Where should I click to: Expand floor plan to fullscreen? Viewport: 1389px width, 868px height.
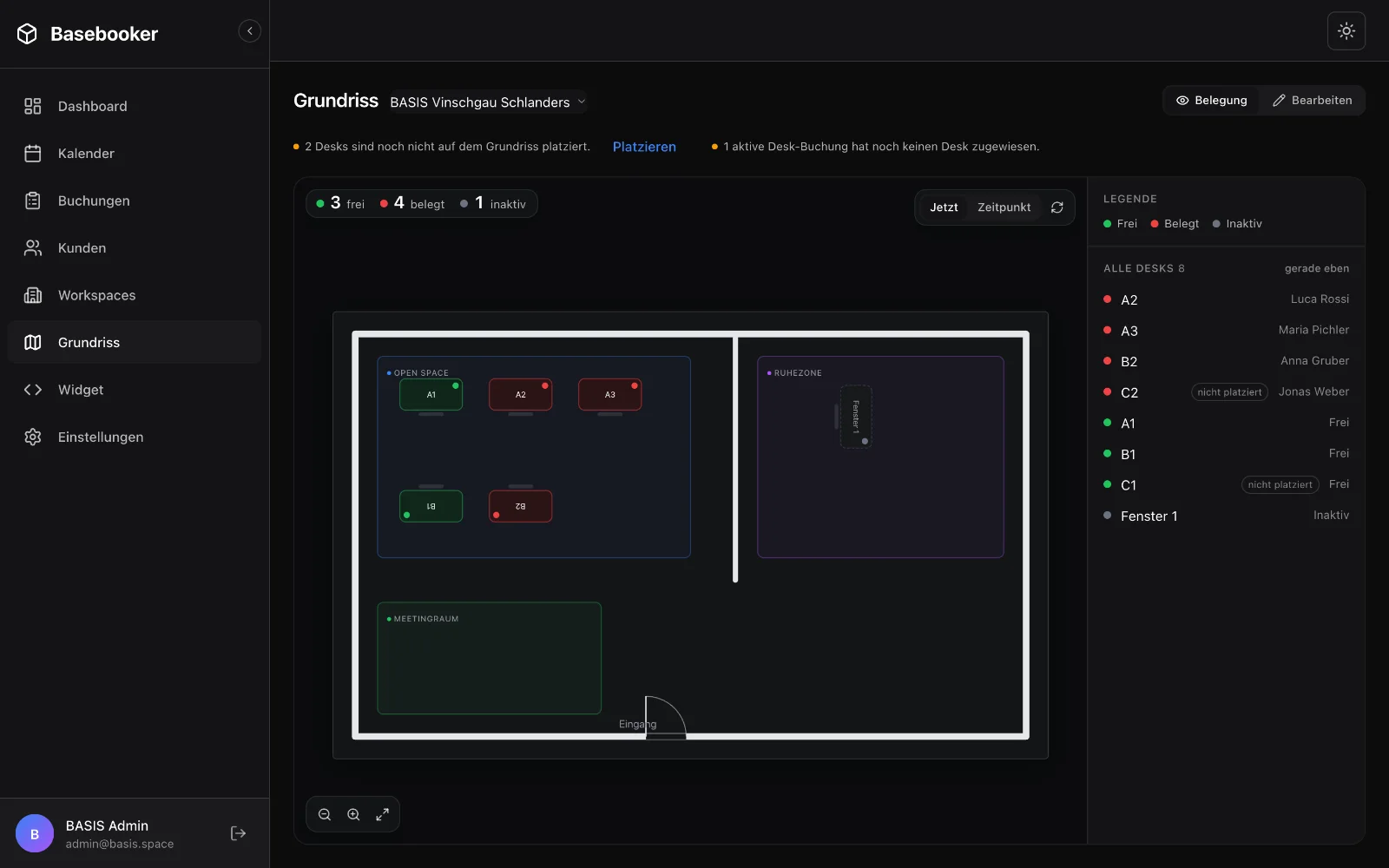(x=382, y=814)
